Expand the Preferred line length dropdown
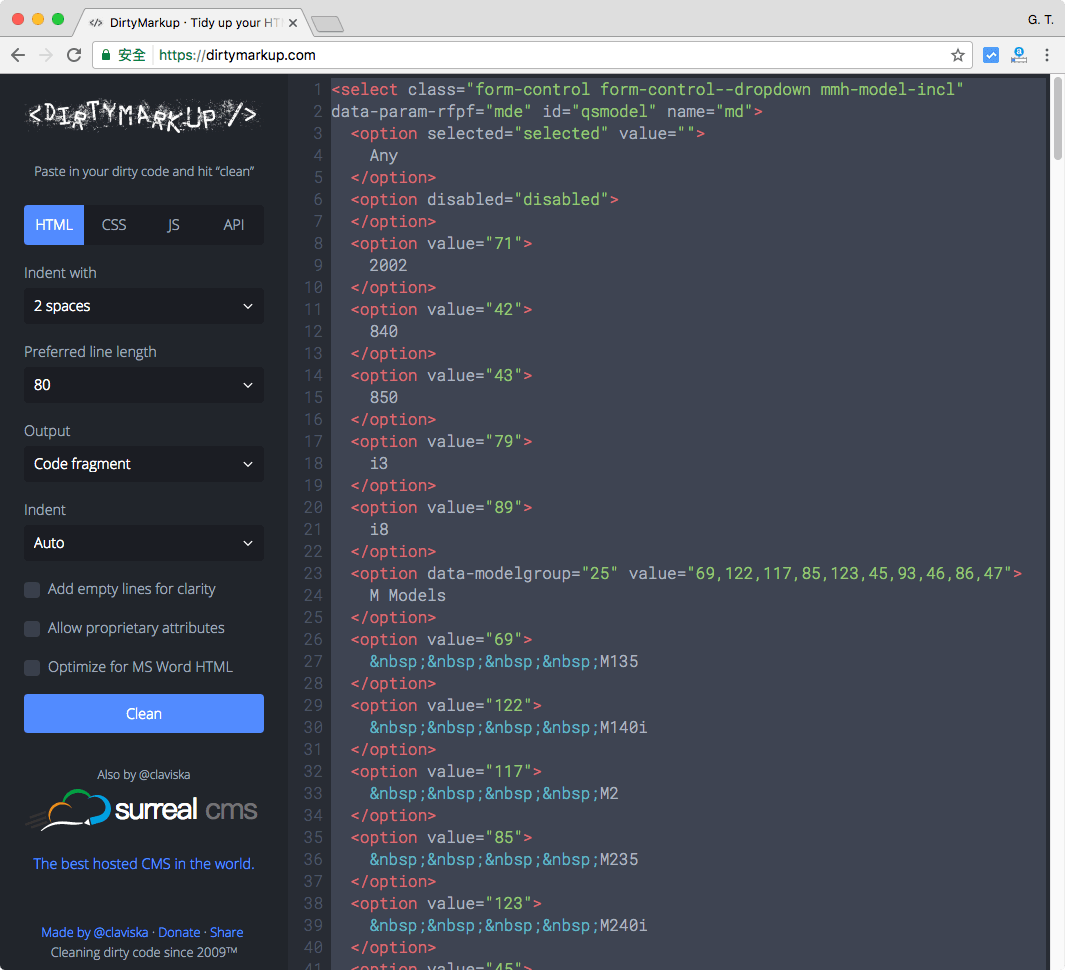 (x=144, y=385)
